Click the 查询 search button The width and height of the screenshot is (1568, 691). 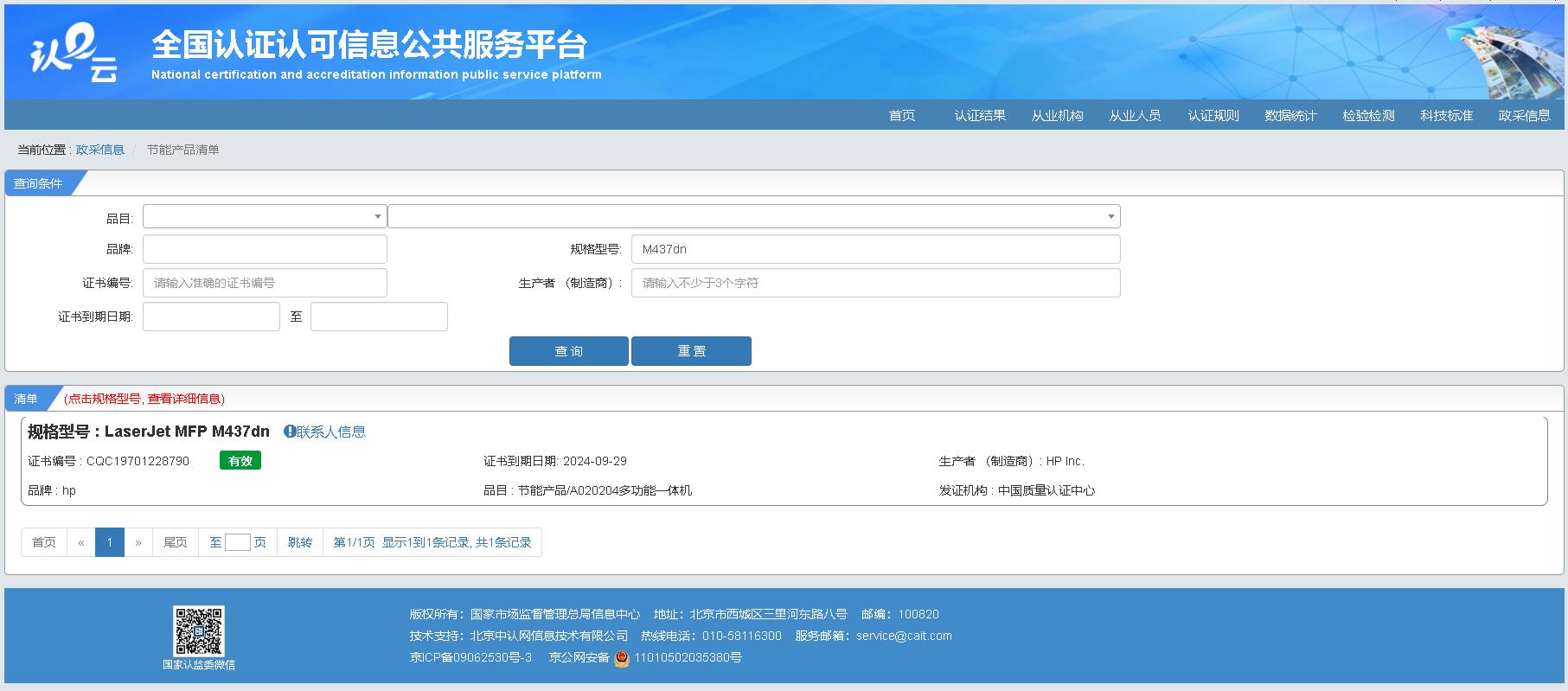(569, 351)
